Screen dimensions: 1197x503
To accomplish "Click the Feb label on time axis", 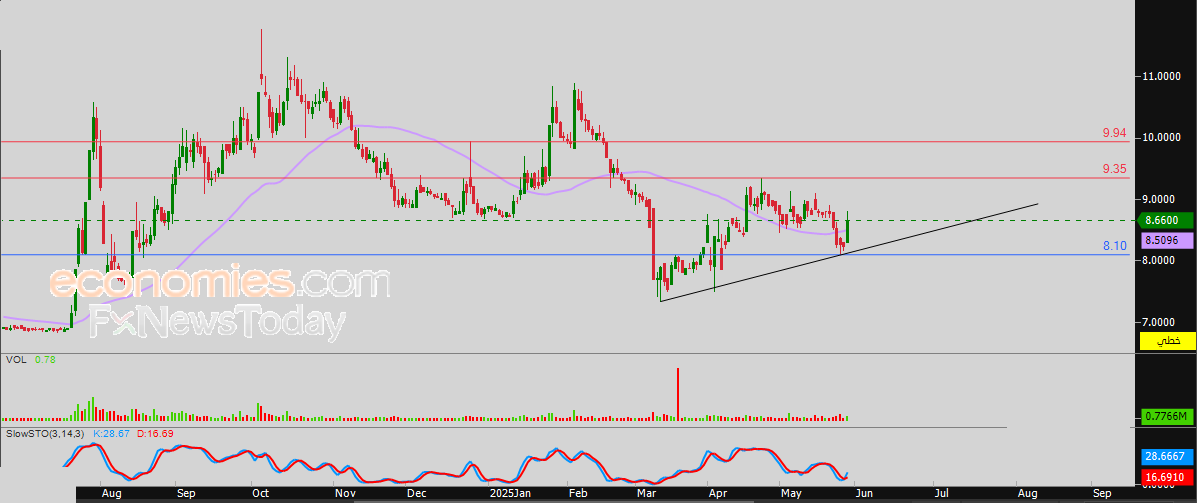I will coord(576,494).
